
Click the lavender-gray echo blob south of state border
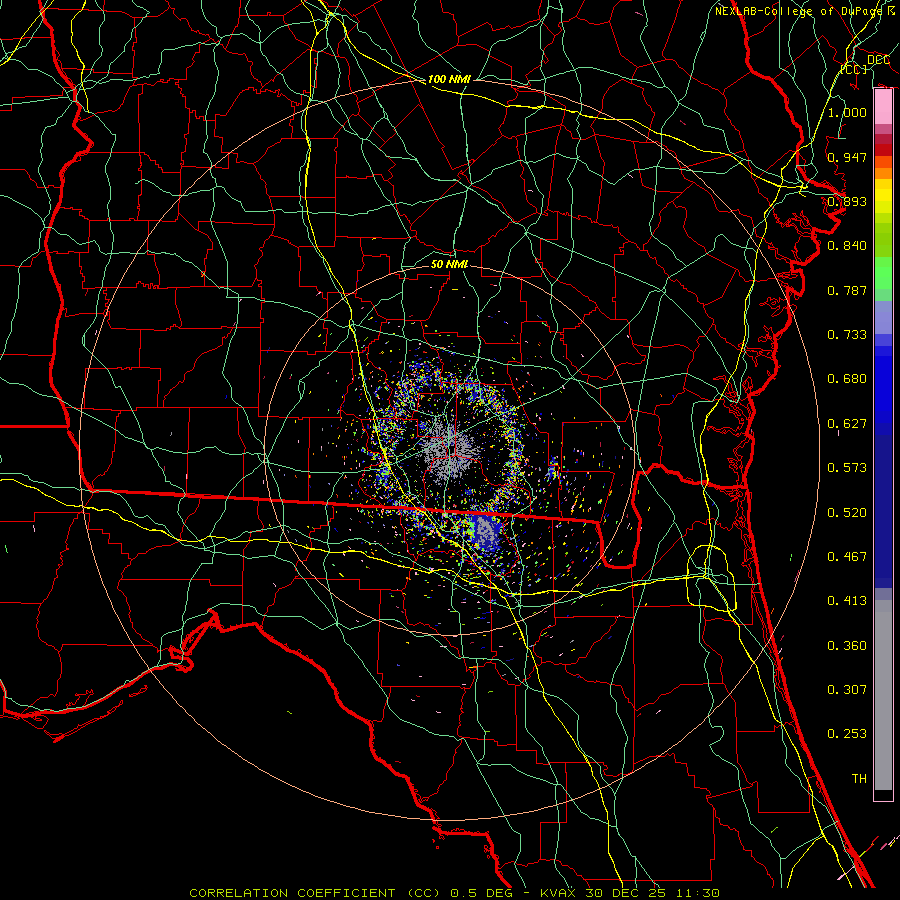(x=486, y=531)
